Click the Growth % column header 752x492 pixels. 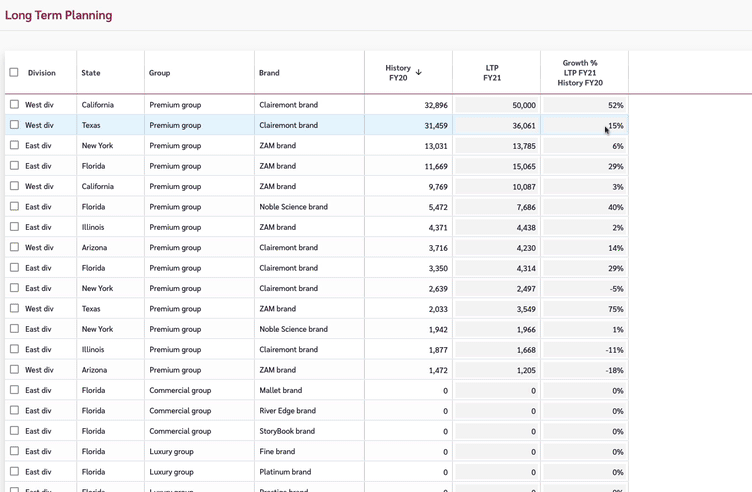tap(580, 72)
